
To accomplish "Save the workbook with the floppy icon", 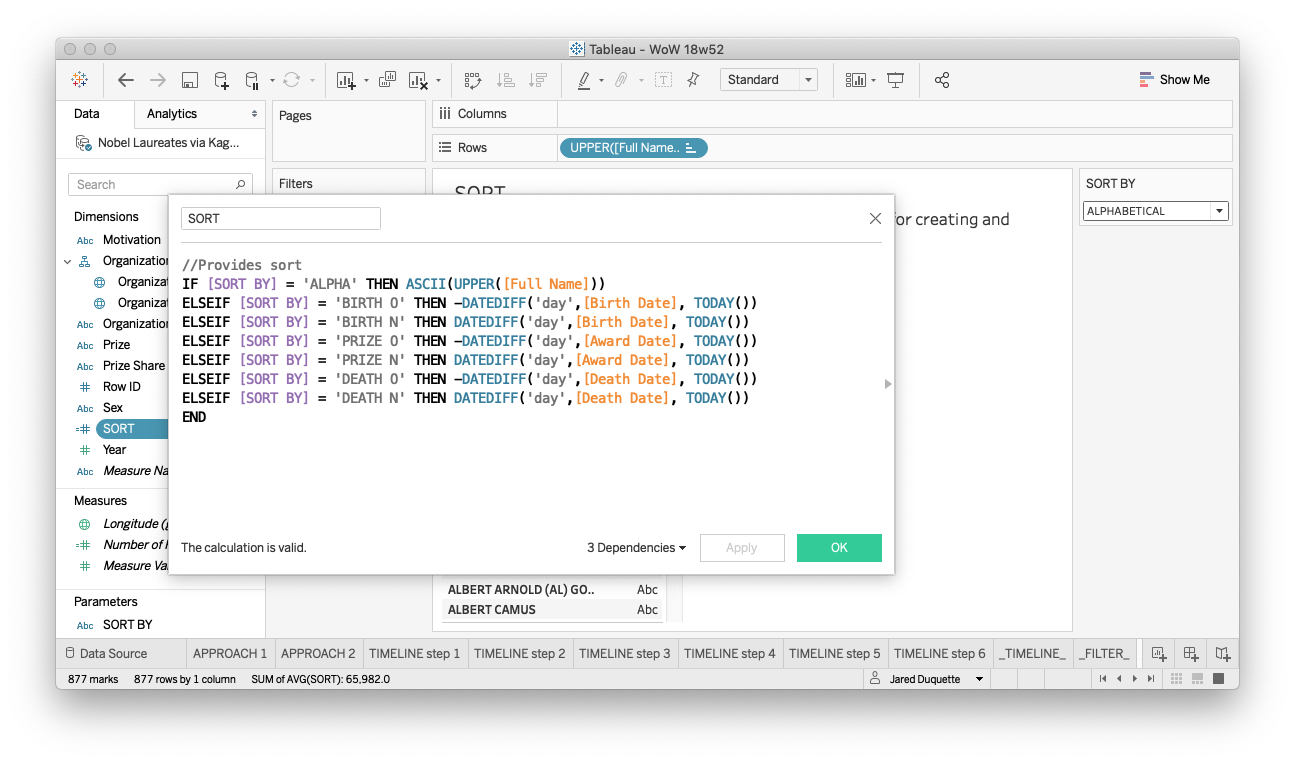I will point(189,80).
